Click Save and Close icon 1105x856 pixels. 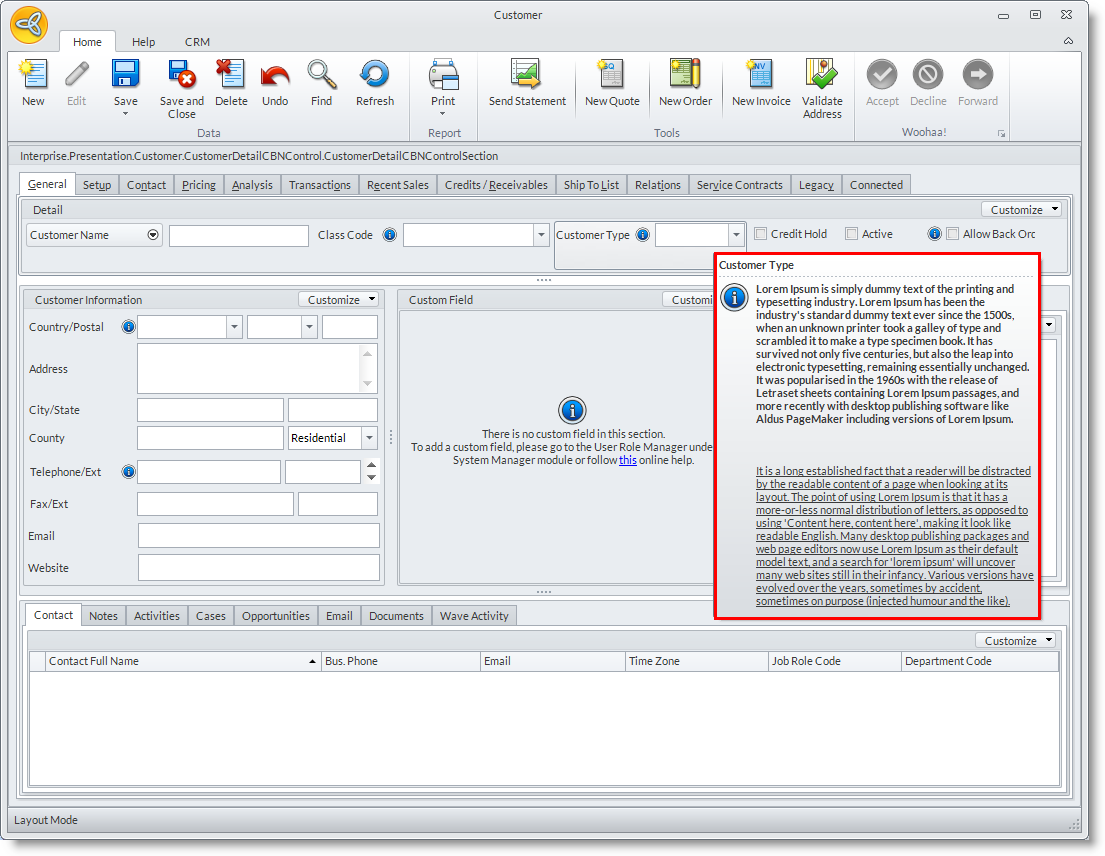click(x=181, y=76)
